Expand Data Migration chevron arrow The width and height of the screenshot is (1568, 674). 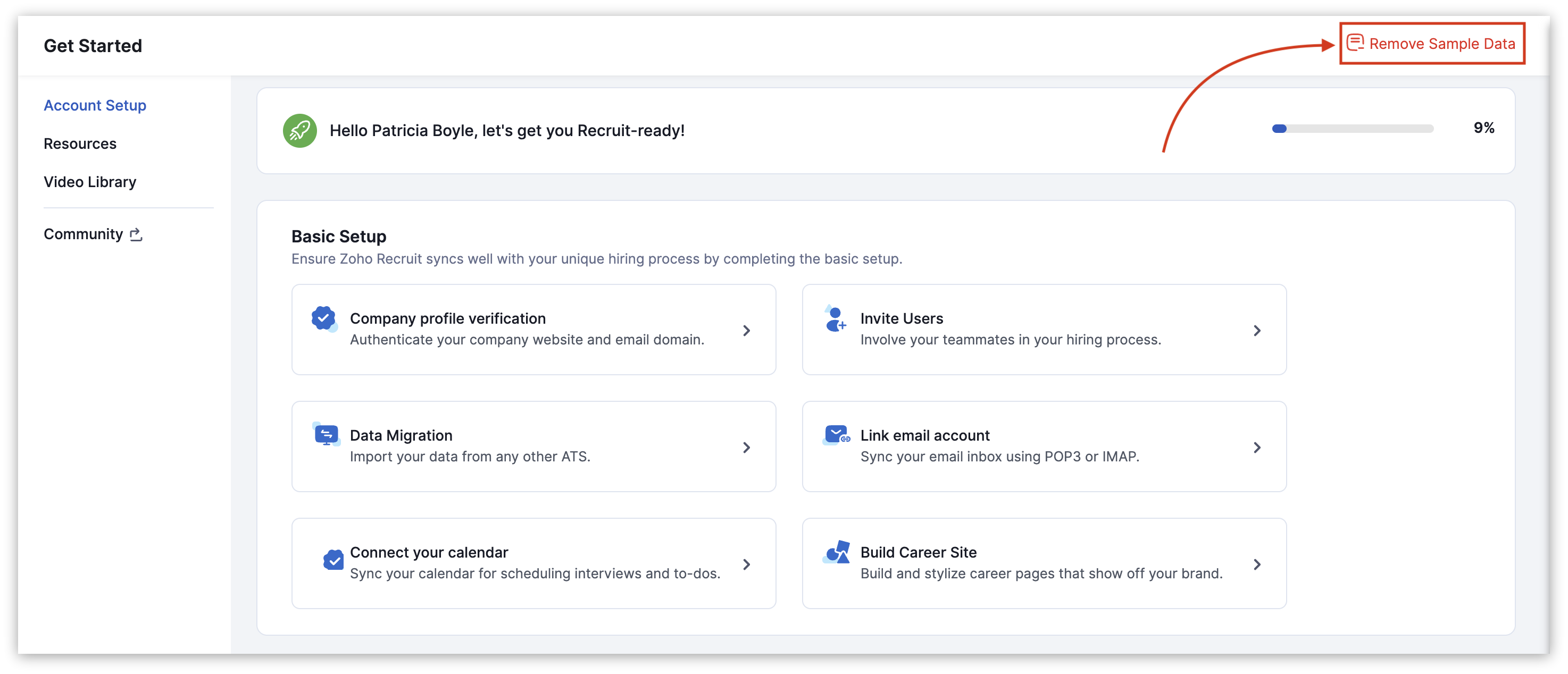746,448
